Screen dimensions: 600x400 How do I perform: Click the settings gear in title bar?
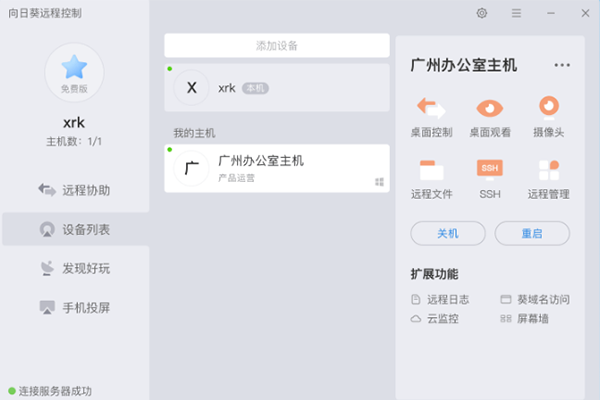pos(482,13)
